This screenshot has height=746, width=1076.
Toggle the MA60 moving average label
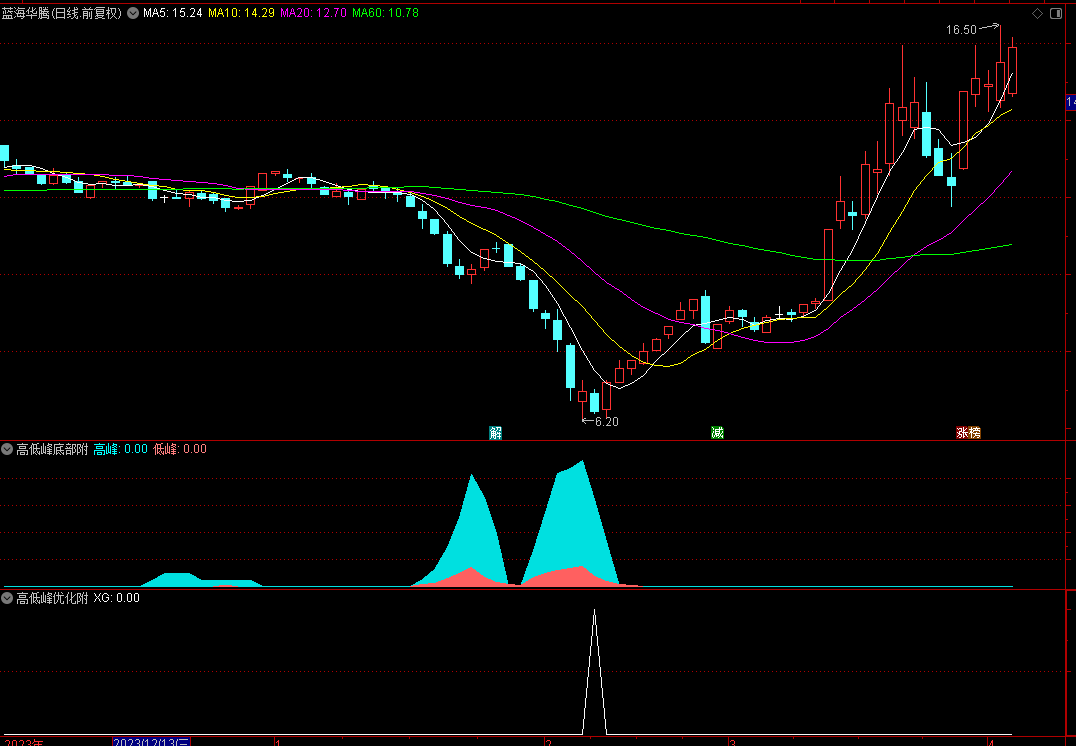point(385,13)
